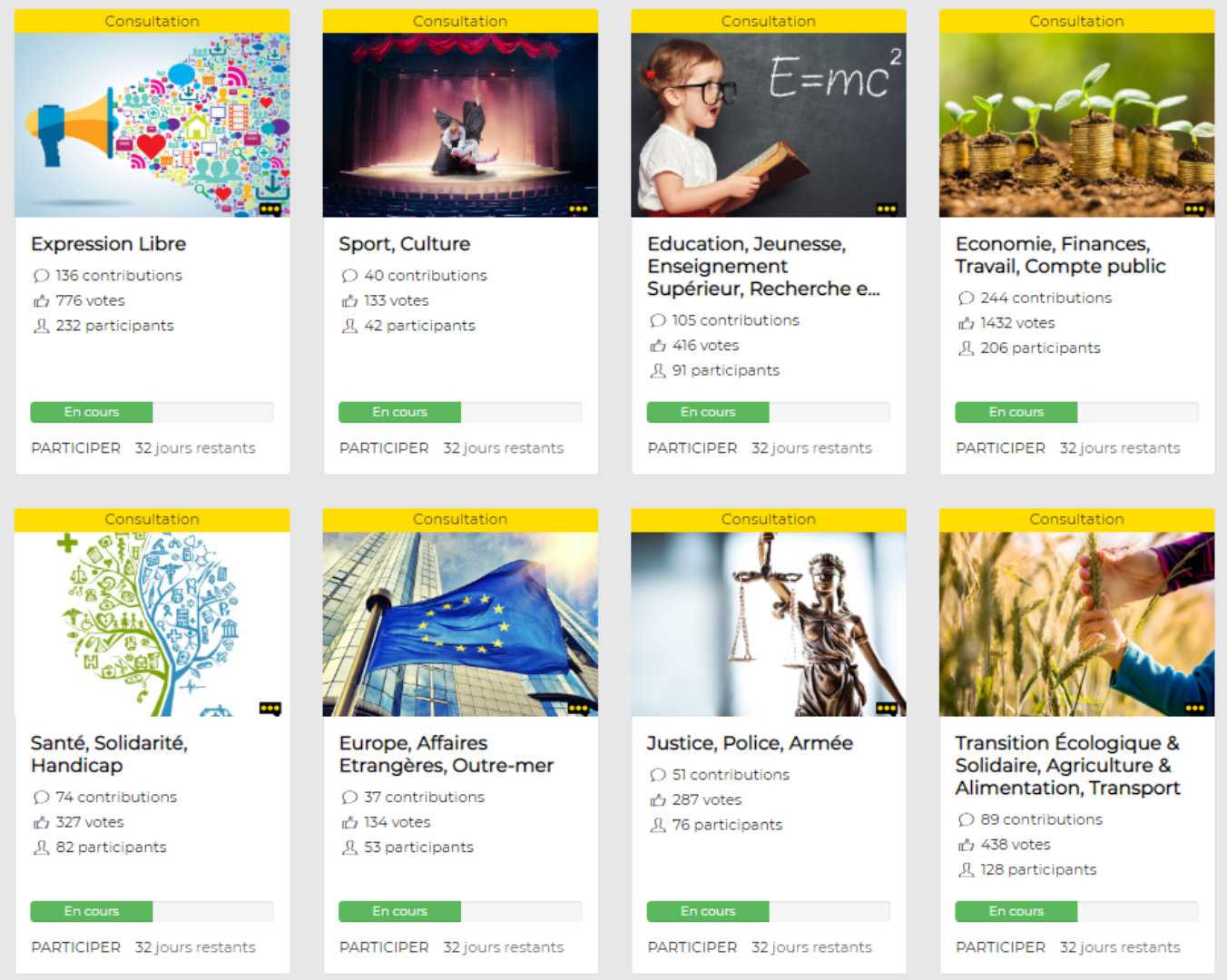
Task: Click the megaphone image of Expression Libre
Action: point(152,125)
